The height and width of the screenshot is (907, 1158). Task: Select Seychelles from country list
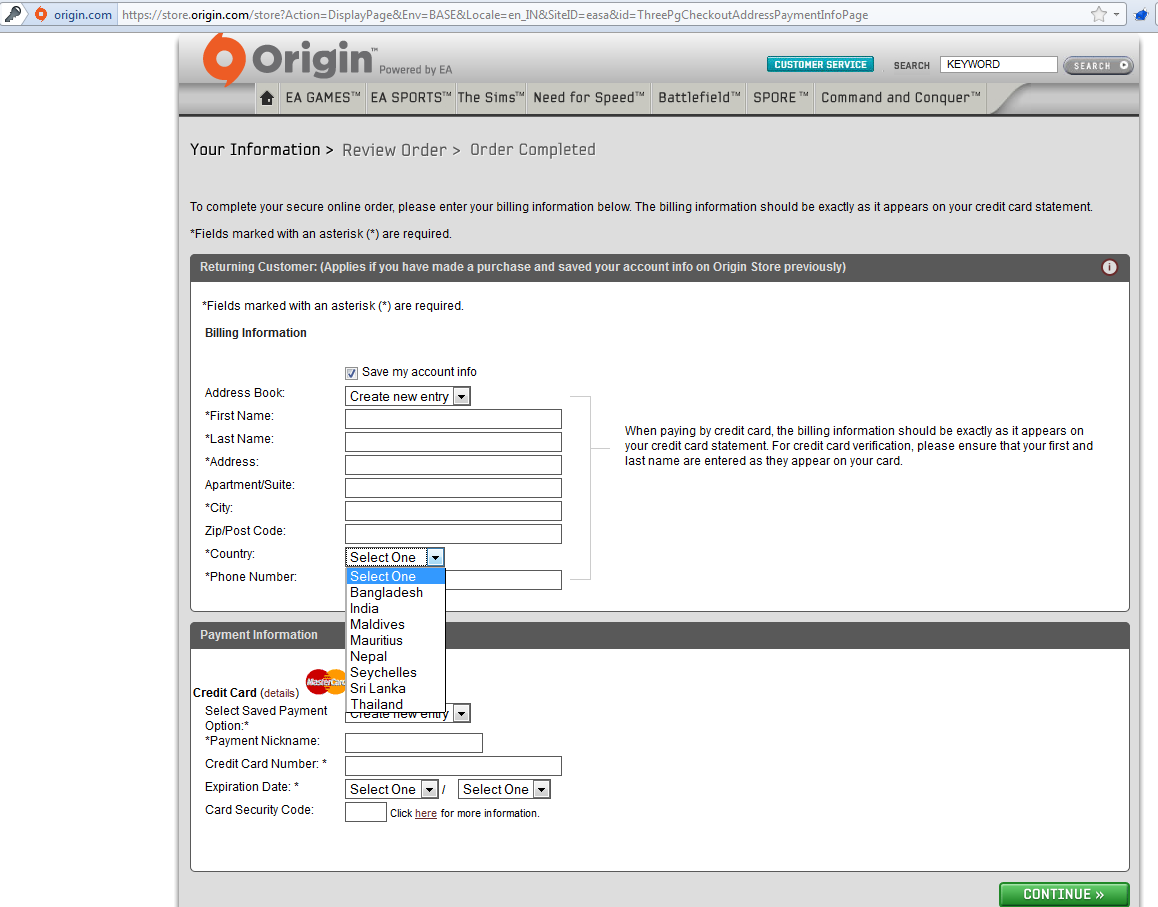point(395,672)
